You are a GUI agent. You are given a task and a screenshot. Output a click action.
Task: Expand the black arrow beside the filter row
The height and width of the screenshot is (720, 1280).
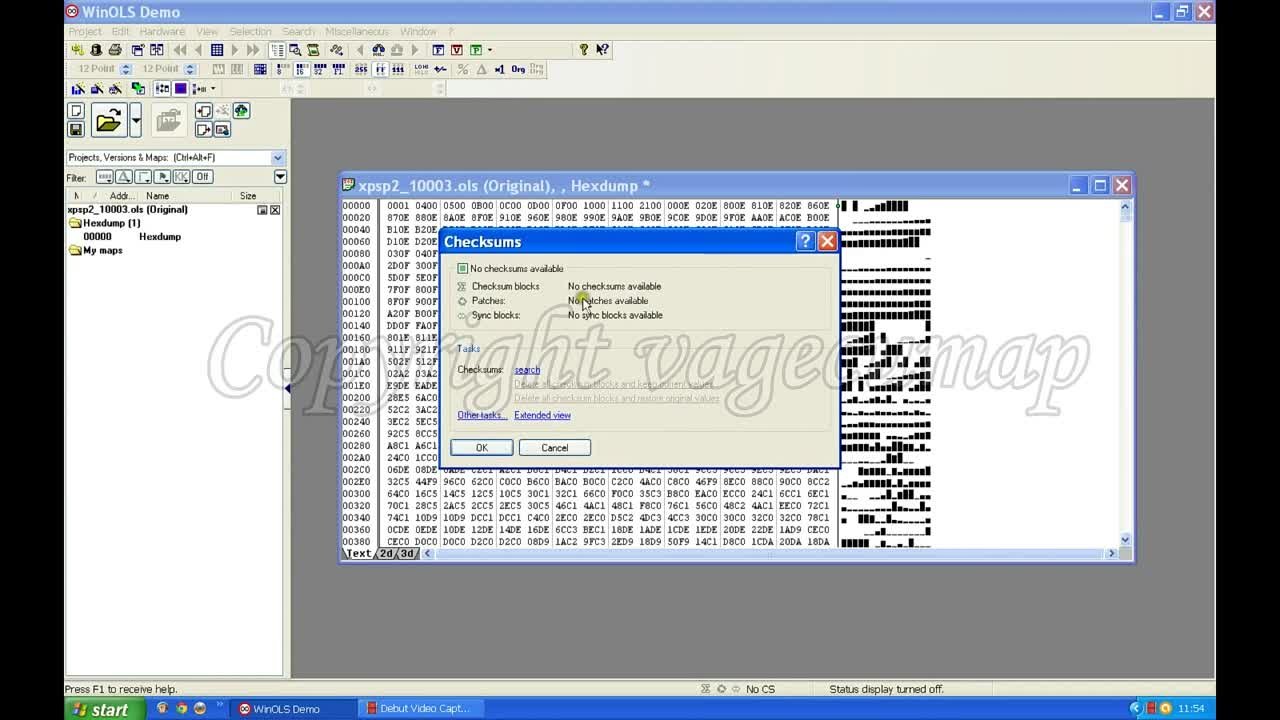coord(280,177)
